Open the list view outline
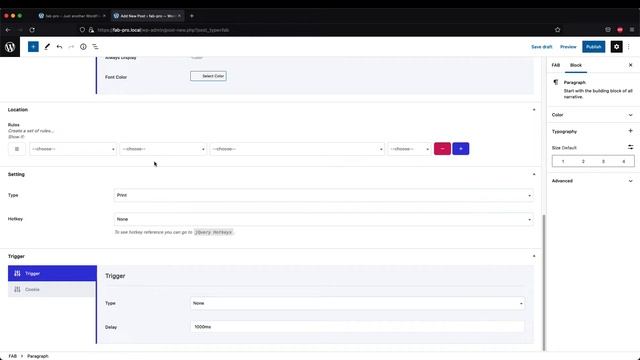The image size is (640, 360). coord(95,47)
